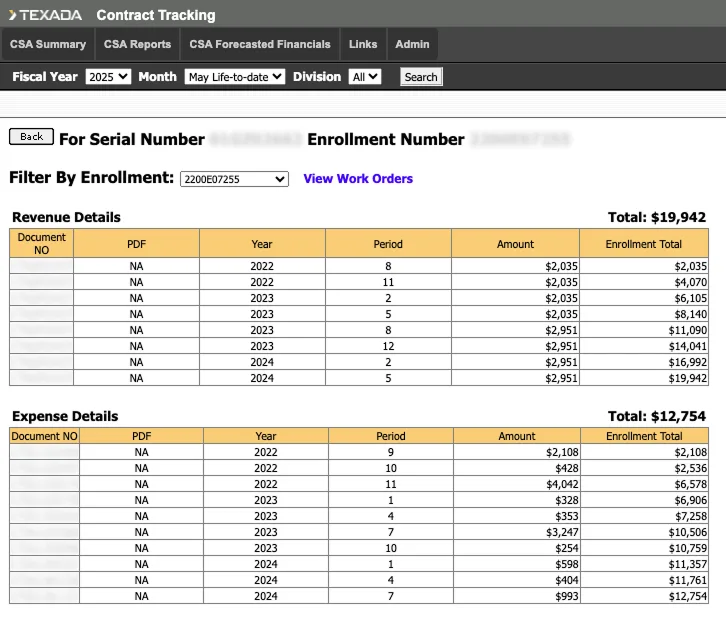Viewport: 726px width, 617px height.
Task: Click Revenue Details Document NO column header
Action: point(42,243)
